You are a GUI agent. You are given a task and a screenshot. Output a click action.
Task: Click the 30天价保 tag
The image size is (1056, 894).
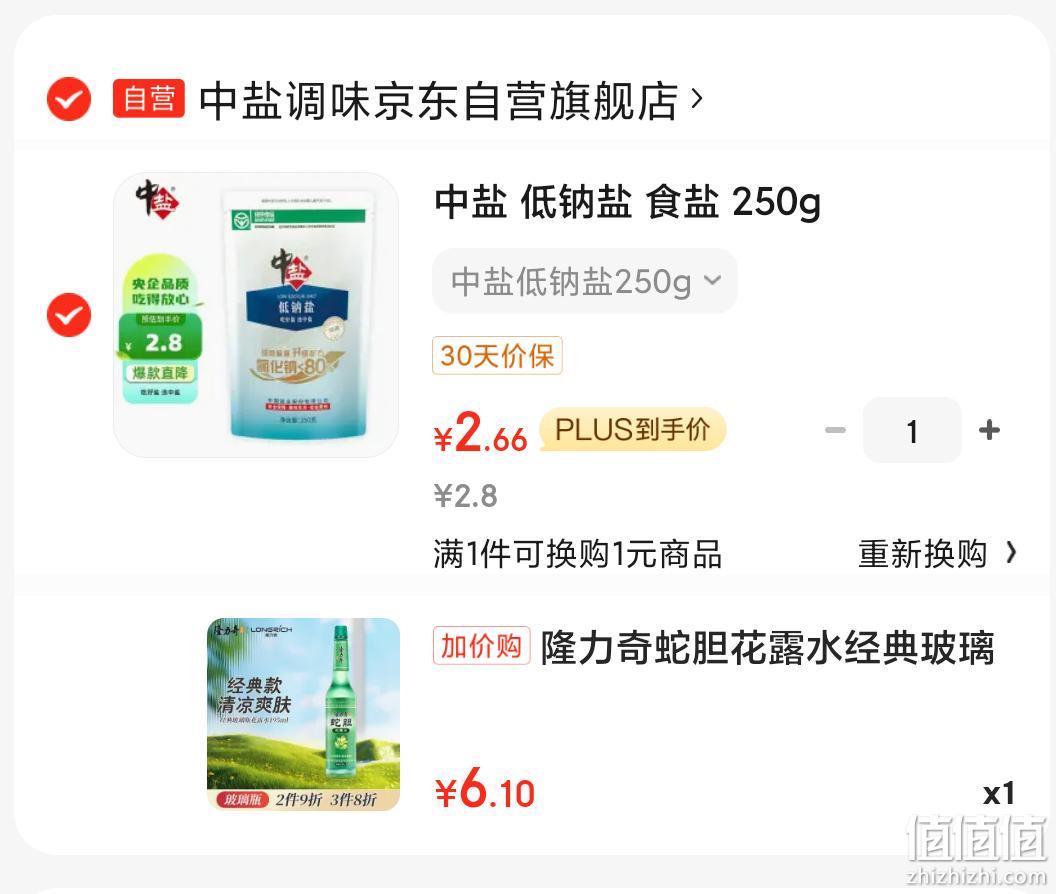tap(497, 355)
